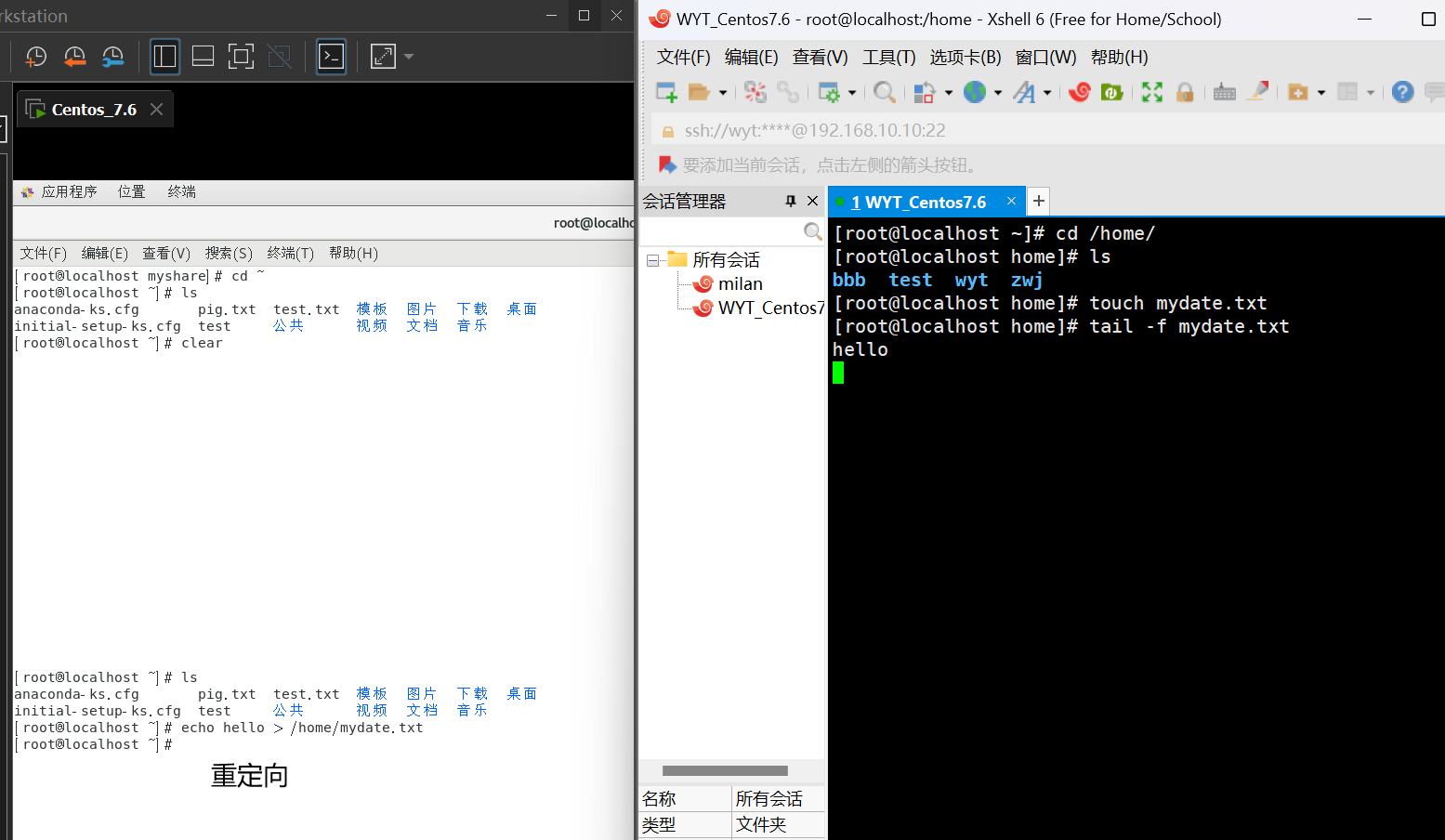Open Xshell 编辑(E) menu

pyautogui.click(x=751, y=58)
